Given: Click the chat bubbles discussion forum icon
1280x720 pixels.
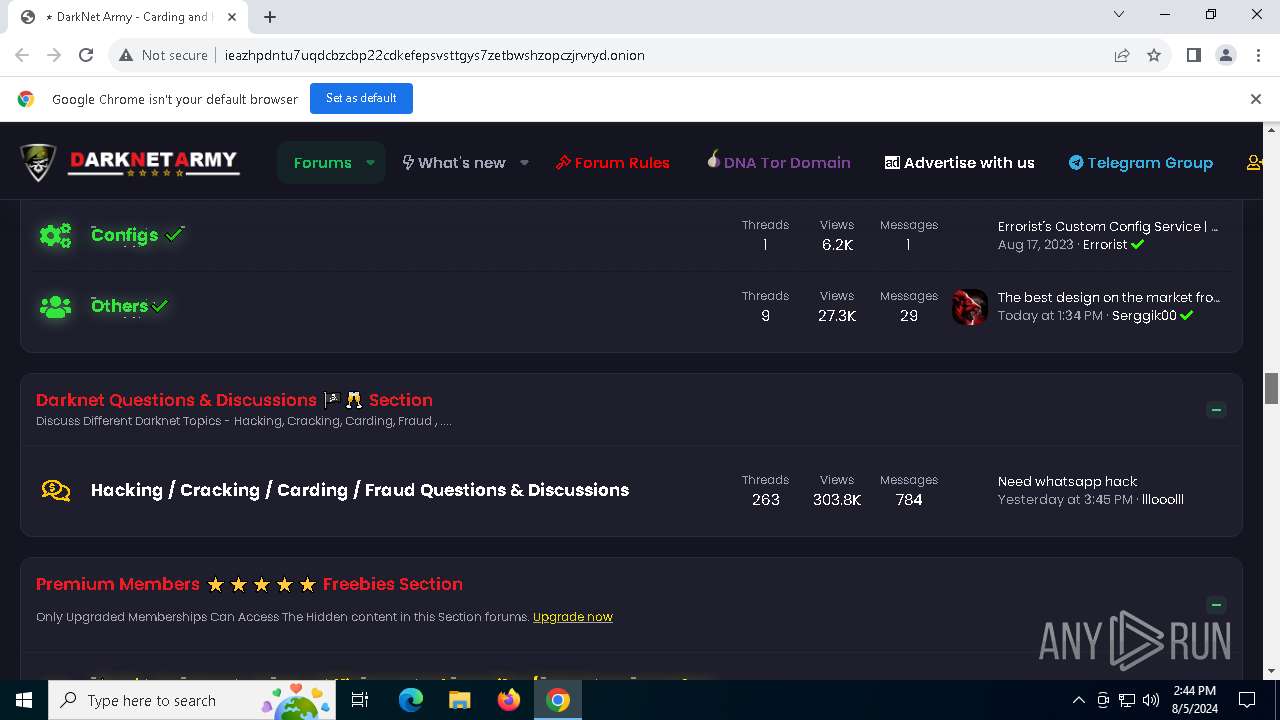Looking at the screenshot, I should click(56, 490).
